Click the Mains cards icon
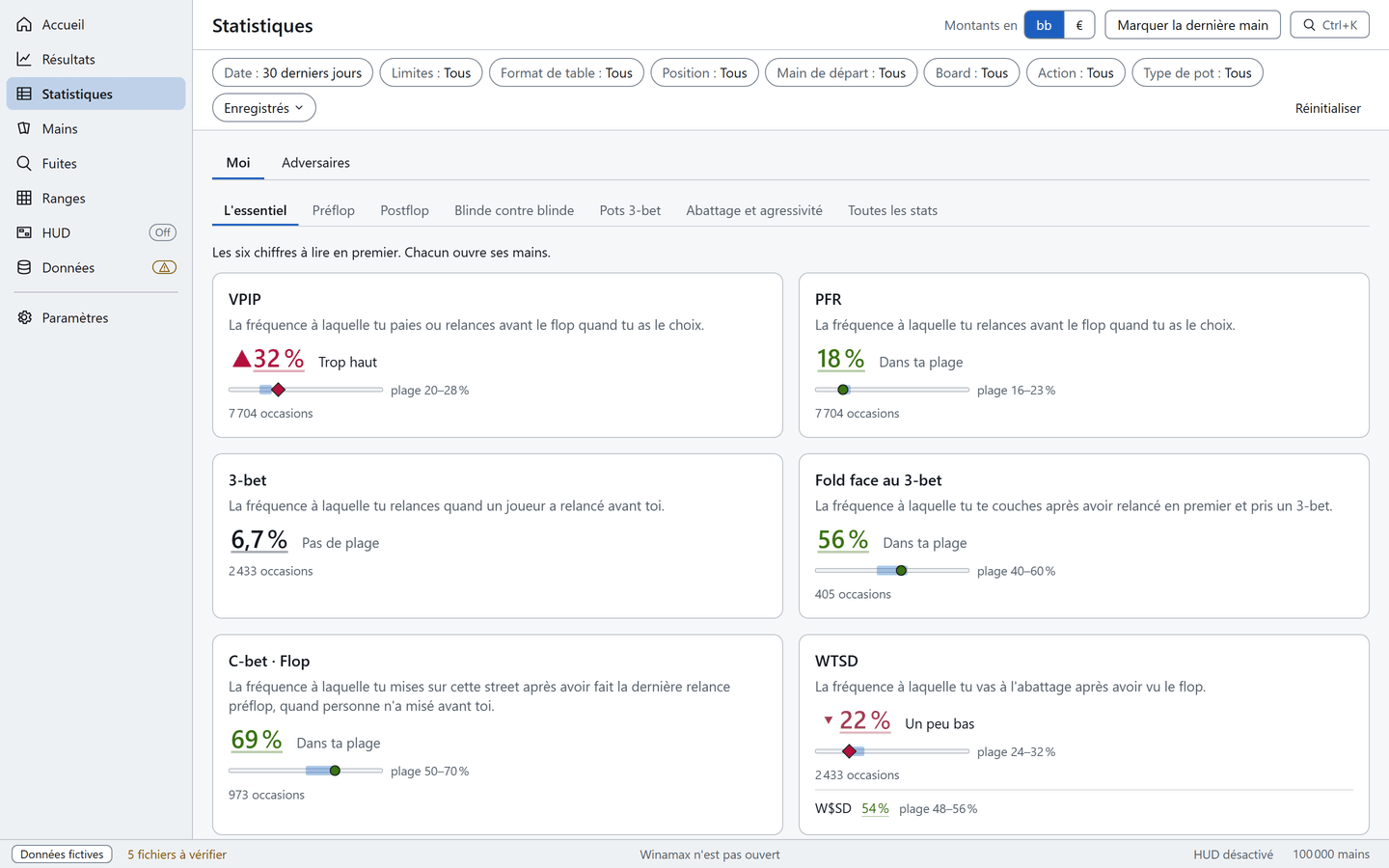The height and width of the screenshot is (868, 1389). [x=24, y=128]
